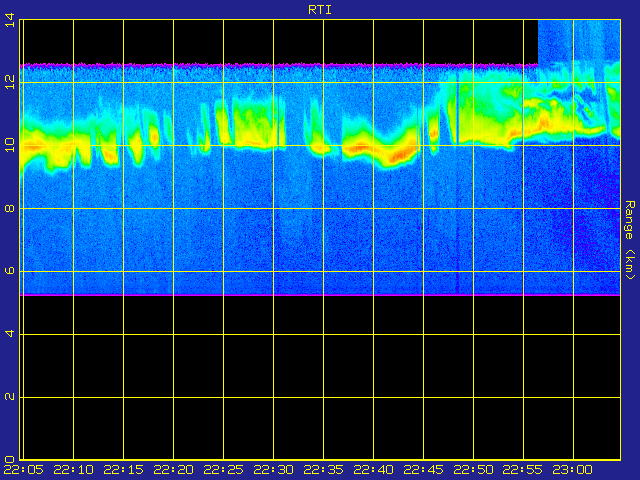Select the 22:20 time axis label

[x=173, y=470]
